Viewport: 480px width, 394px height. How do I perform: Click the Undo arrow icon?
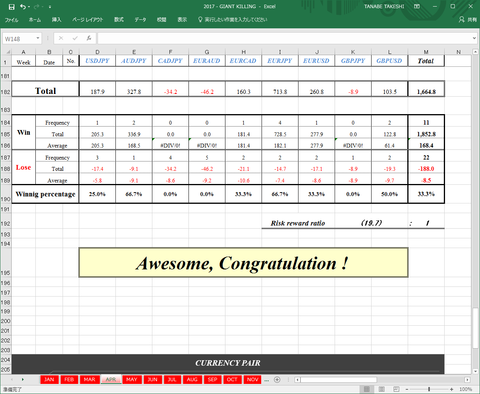23,7
